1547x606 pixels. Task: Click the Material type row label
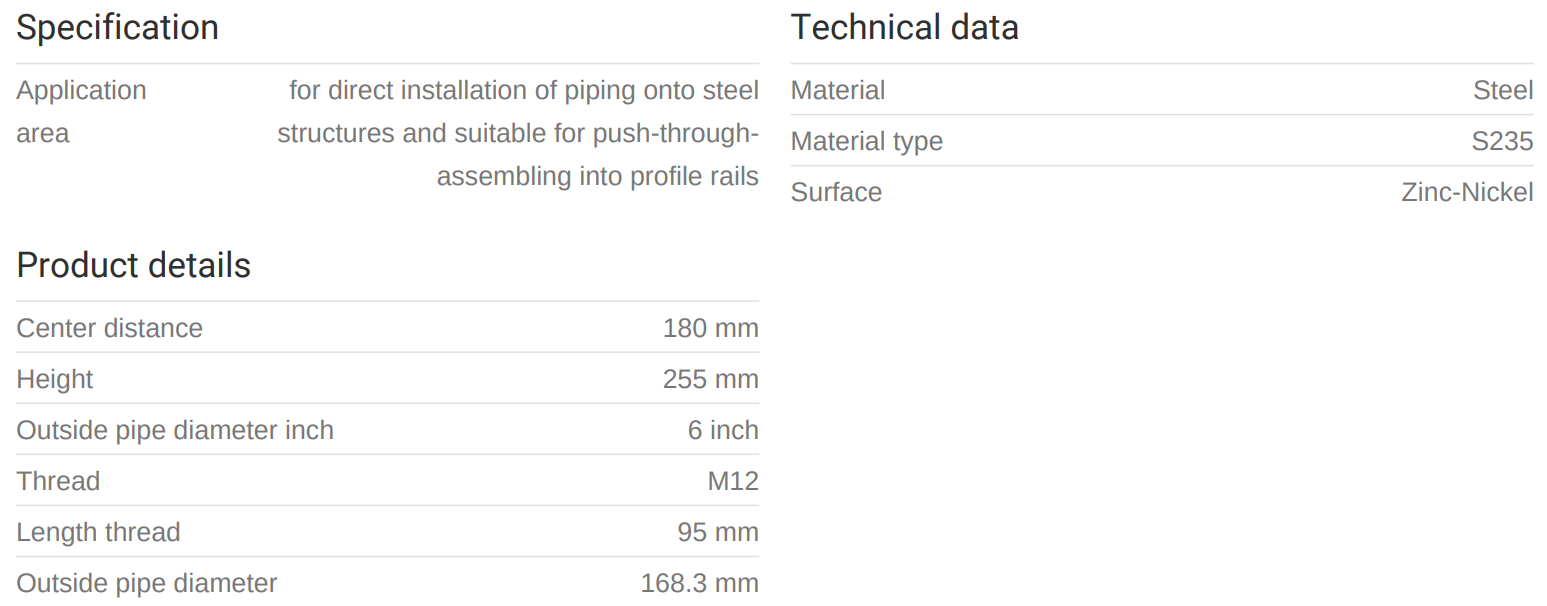[866, 142]
